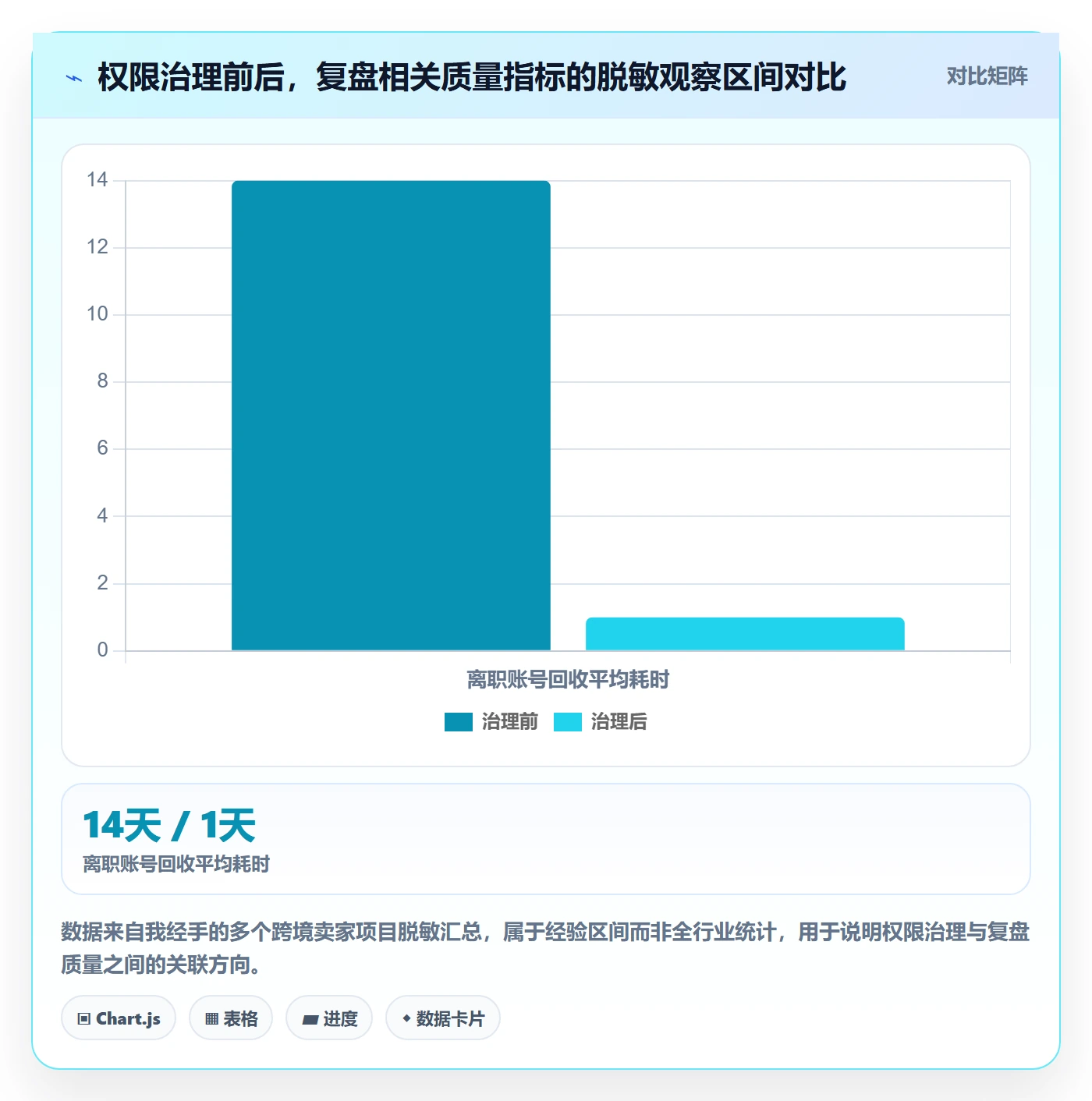Toggle the 治理后 legend entry
1092x1101 pixels.
point(601,722)
